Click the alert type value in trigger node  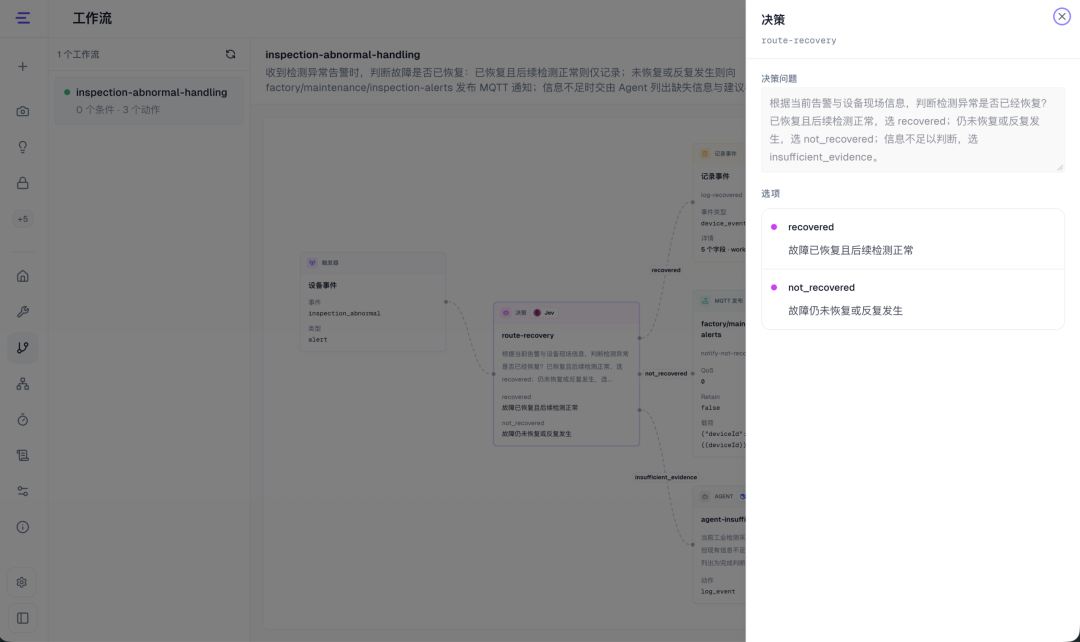[x=318, y=340]
